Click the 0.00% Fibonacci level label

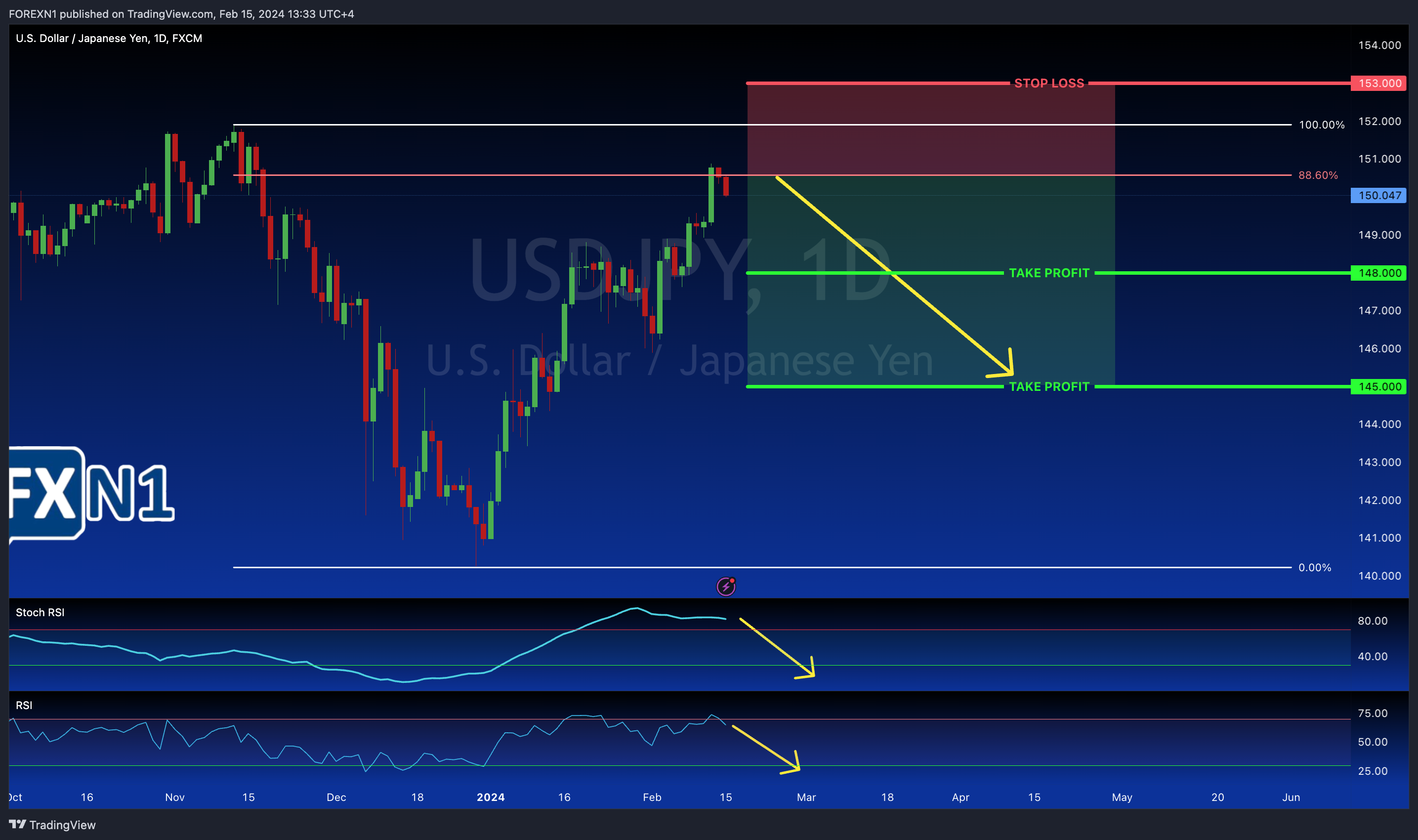pos(1314,567)
